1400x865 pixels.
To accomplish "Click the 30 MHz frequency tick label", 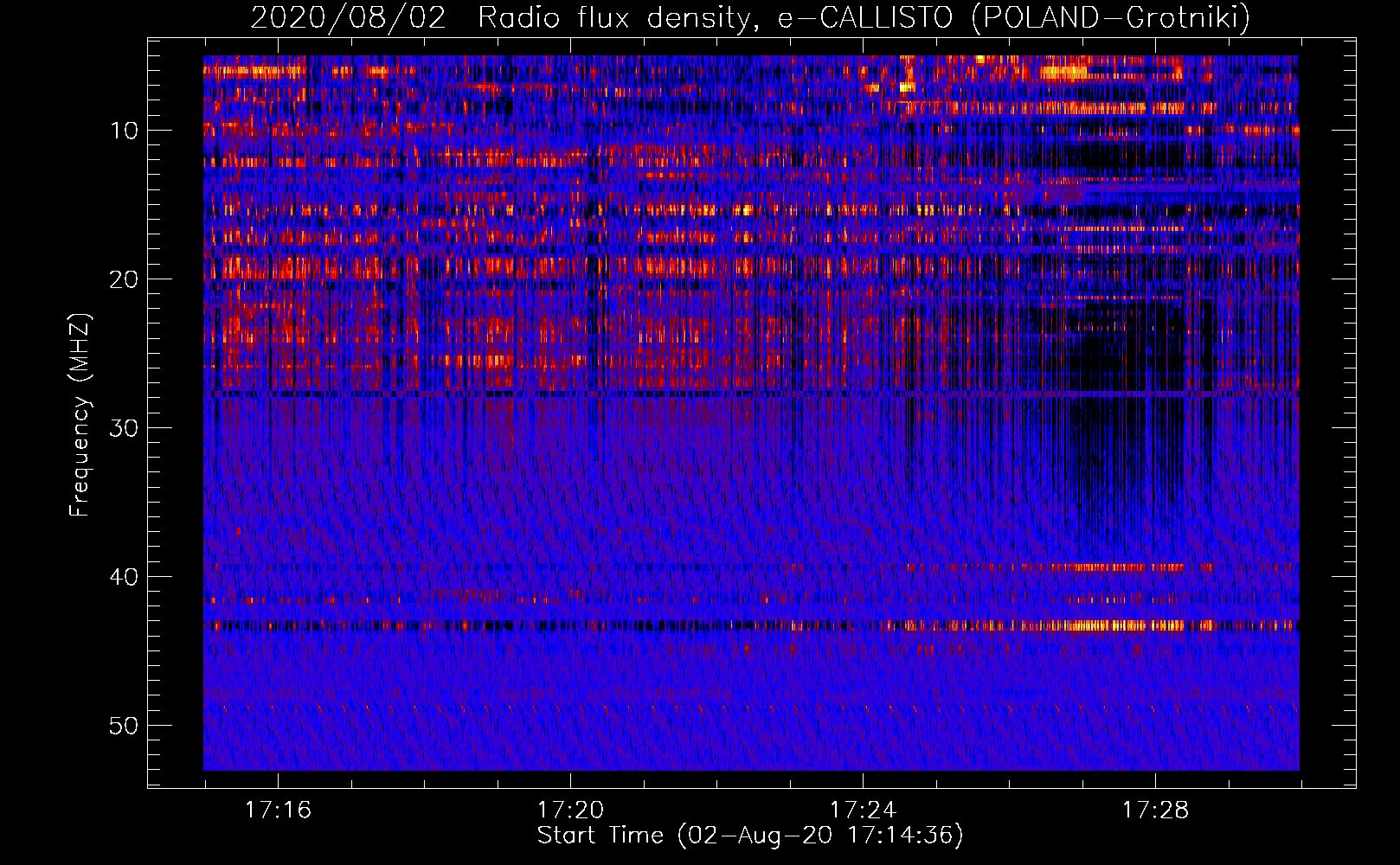I will pyautogui.click(x=125, y=428).
